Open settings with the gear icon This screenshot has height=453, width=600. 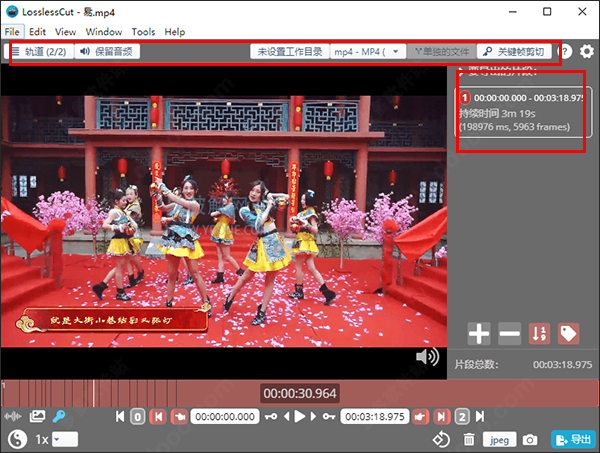click(x=587, y=51)
